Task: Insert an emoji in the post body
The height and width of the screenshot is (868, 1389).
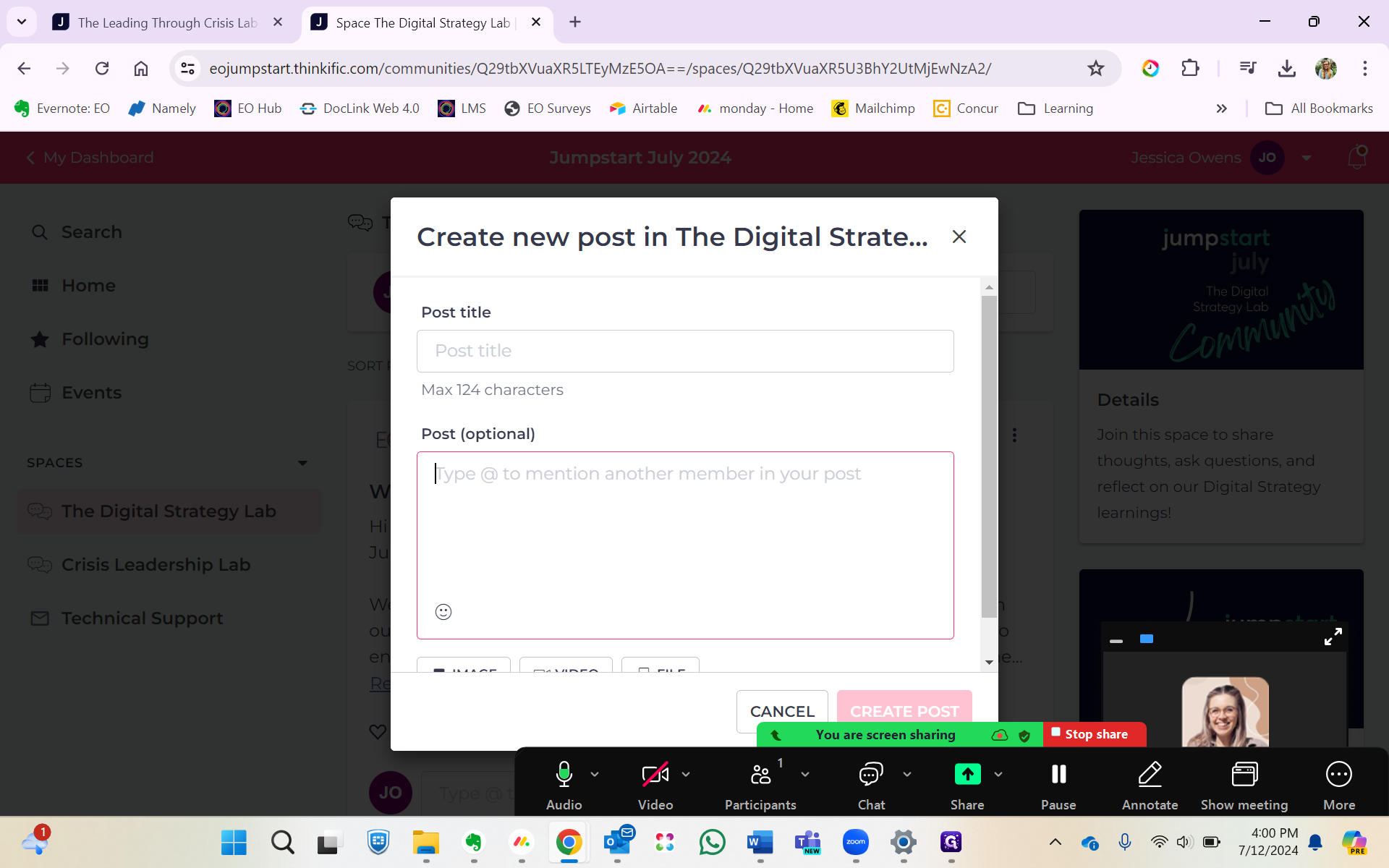Action: click(443, 612)
